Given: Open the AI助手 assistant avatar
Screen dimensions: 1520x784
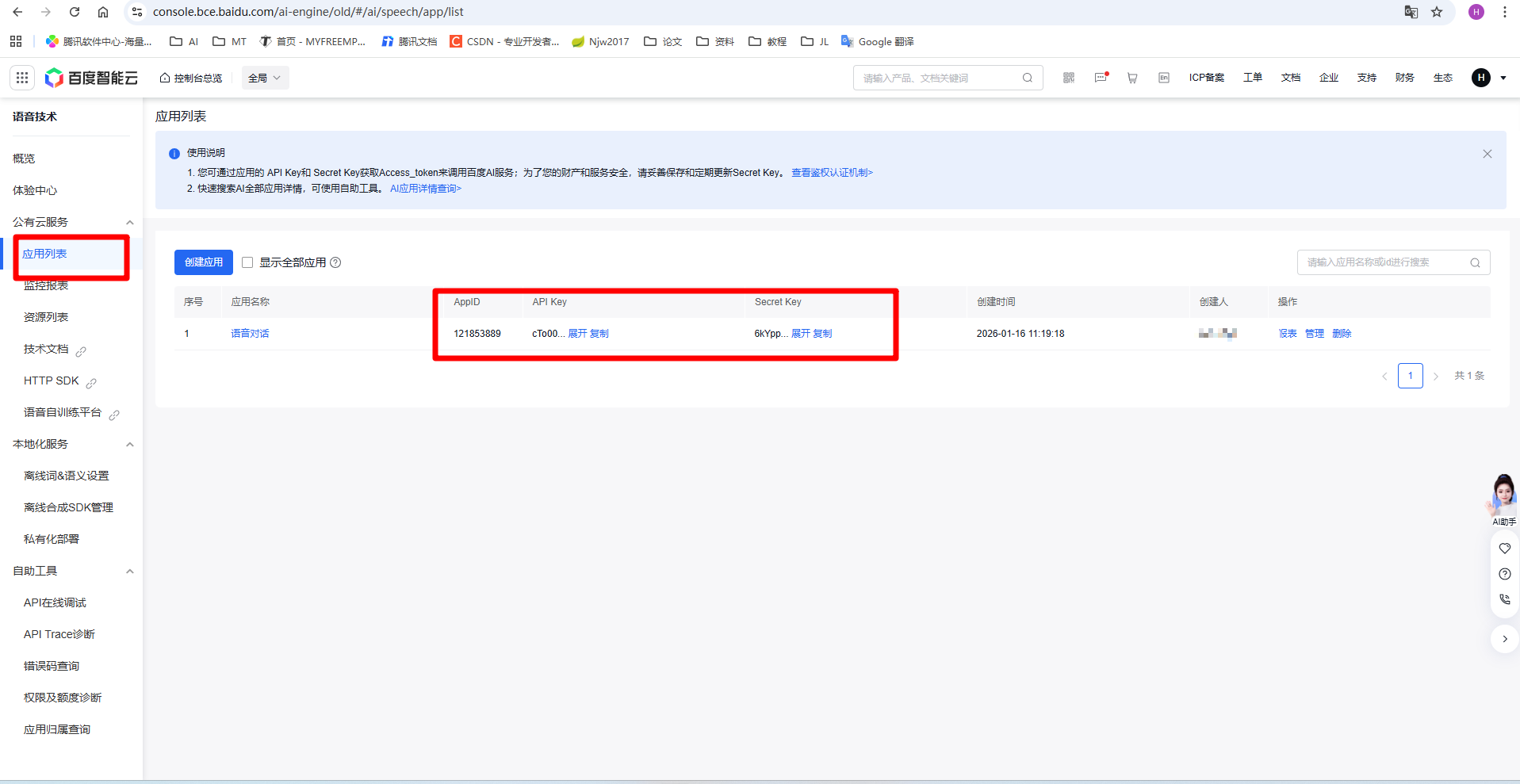Looking at the screenshot, I should (x=1503, y=499).
